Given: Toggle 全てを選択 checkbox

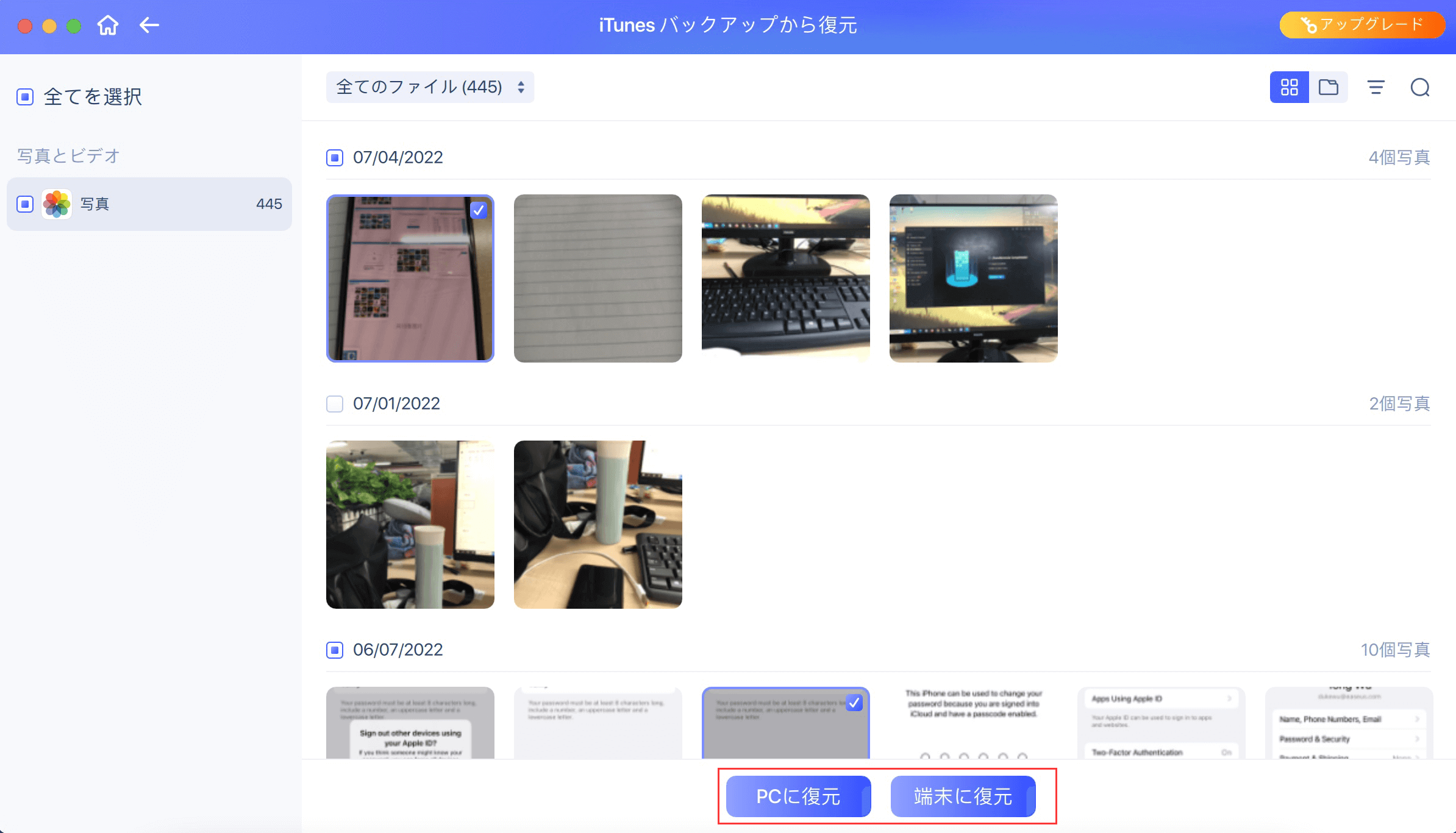Looking at the screenshot, I should 25,97.
